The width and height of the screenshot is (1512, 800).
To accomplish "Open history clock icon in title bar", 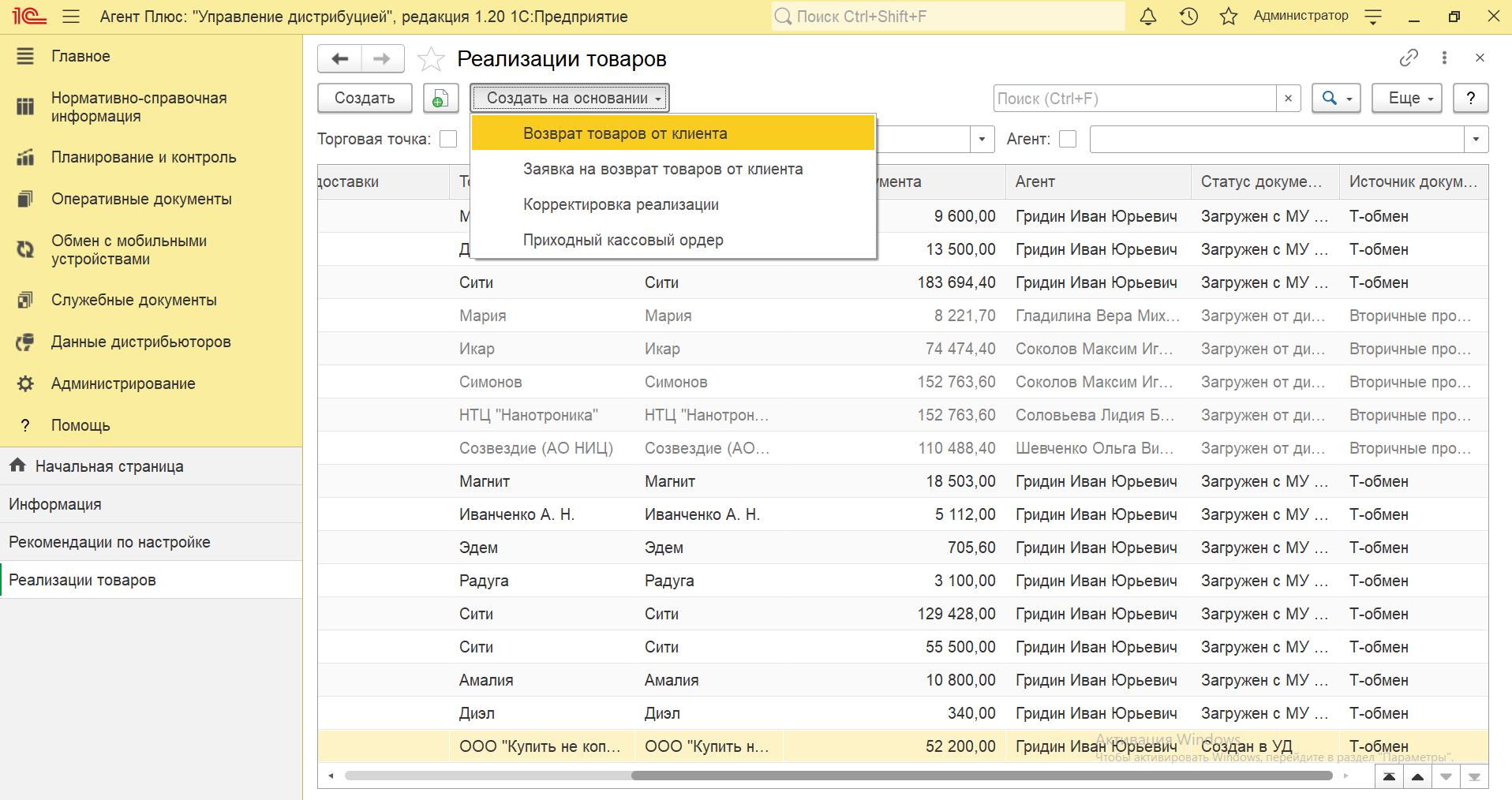I will (x=1188, y=17).
